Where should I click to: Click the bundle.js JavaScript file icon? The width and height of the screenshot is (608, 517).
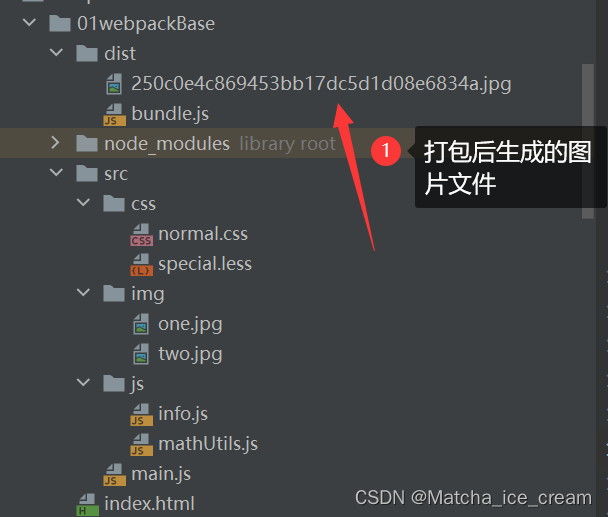114,114
